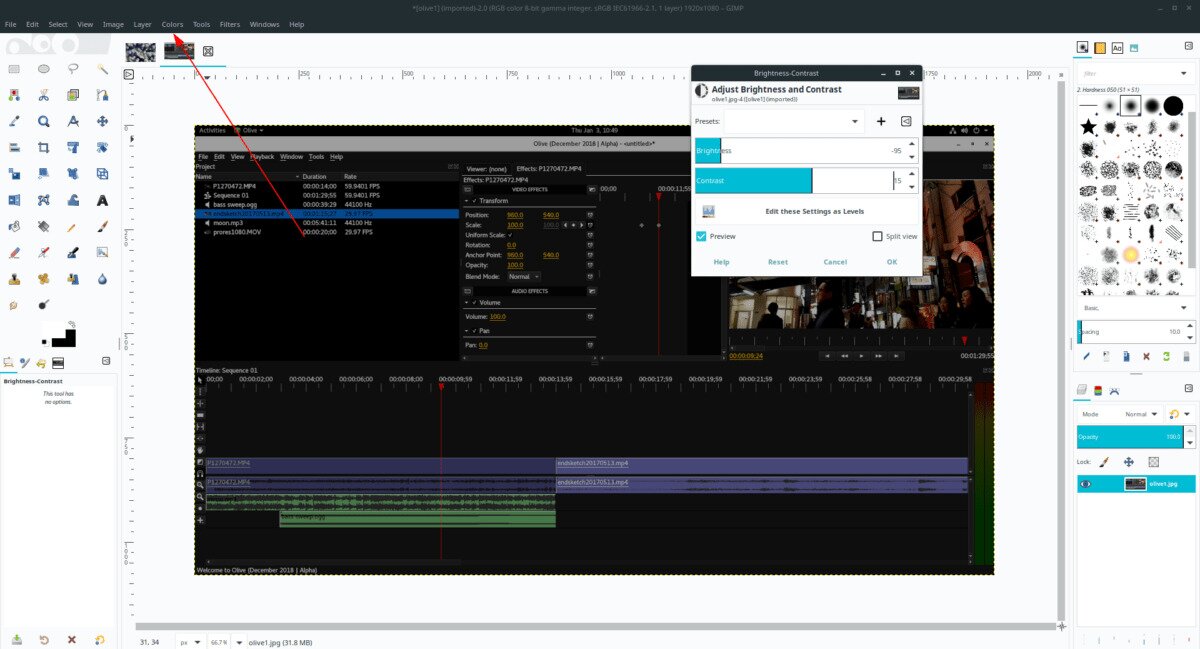Click the Reset button in dialog
This screenshot has height=649, width=1200.
[x=777, y=262]
